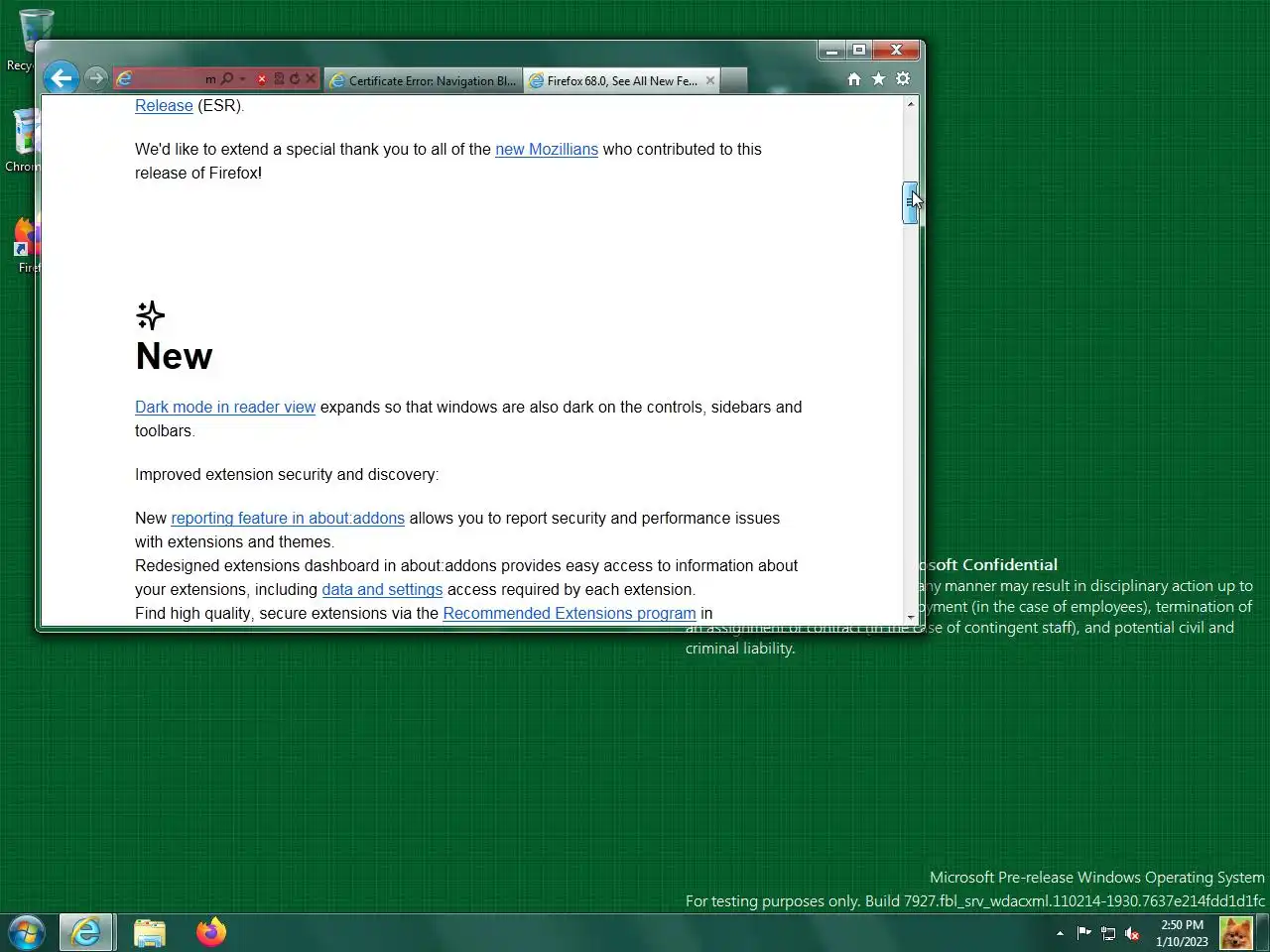Image resolution: width=1270 pixels, height=952 pixels.
Task: Click the scrollbar down arrow
Action: click(910, 617)
